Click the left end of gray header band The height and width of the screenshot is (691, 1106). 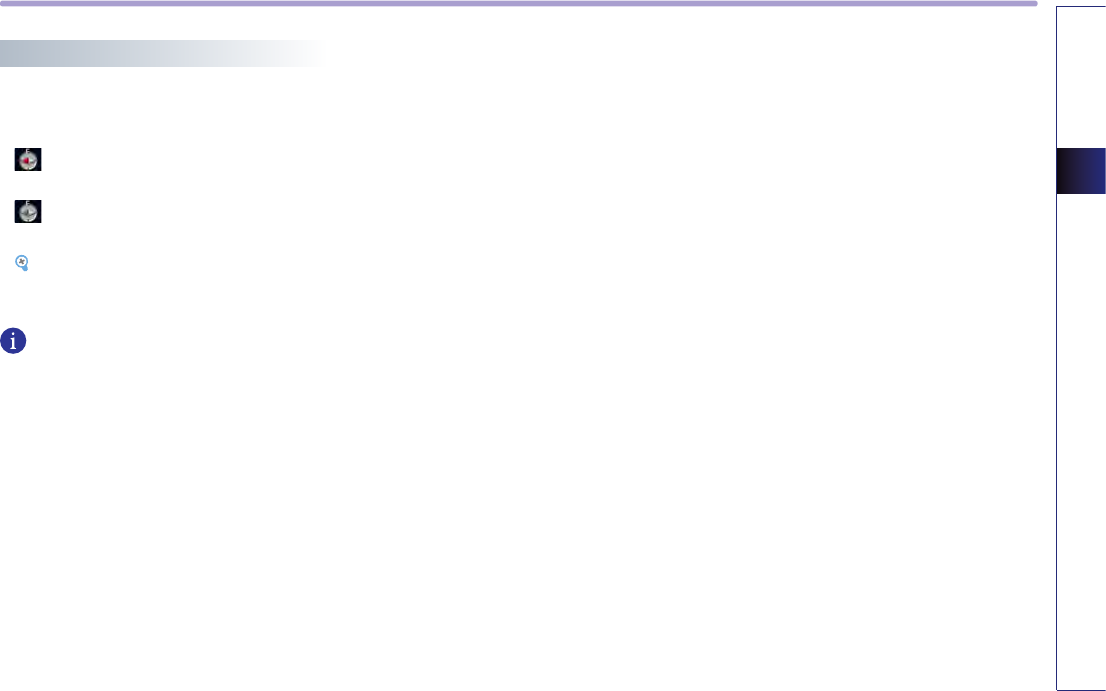[14, 54]
